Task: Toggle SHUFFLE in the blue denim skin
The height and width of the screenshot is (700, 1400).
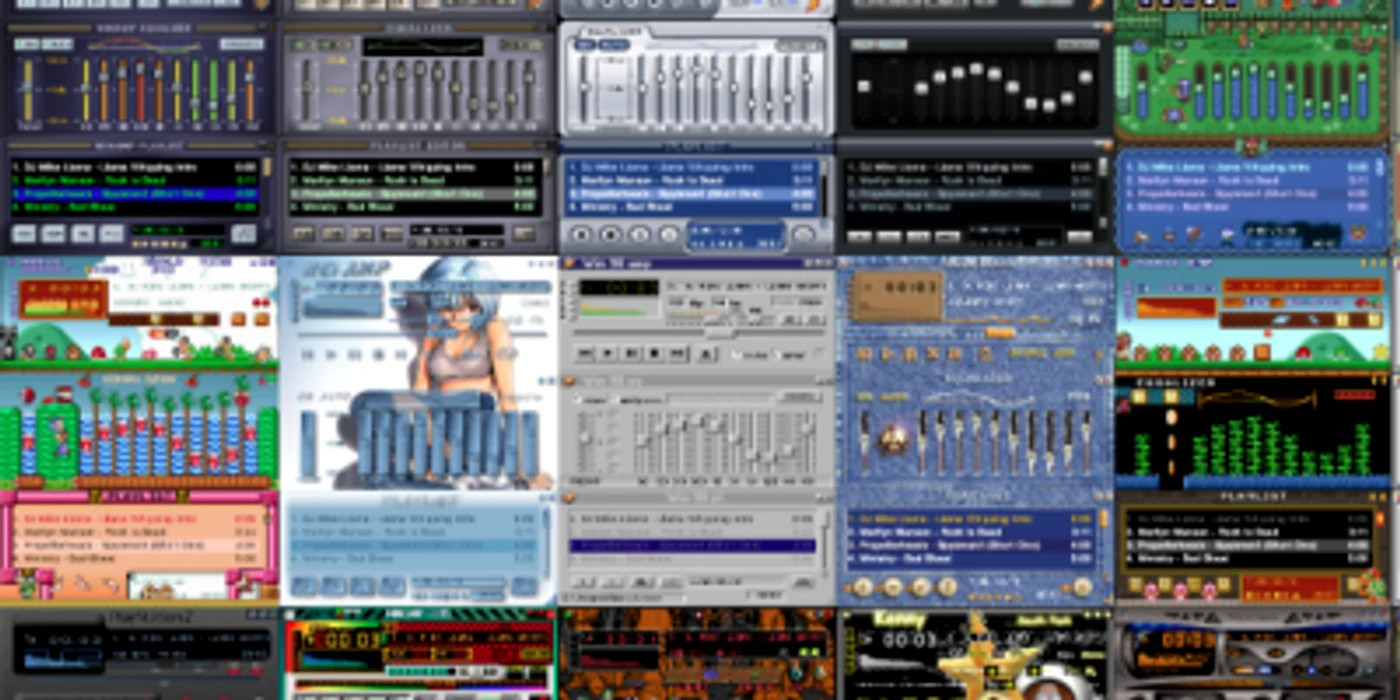Action: 1027,354
